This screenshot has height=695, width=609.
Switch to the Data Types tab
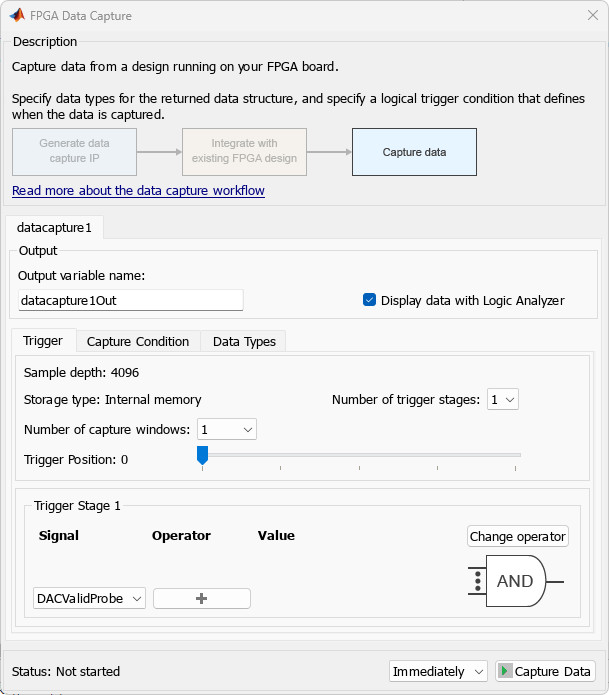coord(244,341)
